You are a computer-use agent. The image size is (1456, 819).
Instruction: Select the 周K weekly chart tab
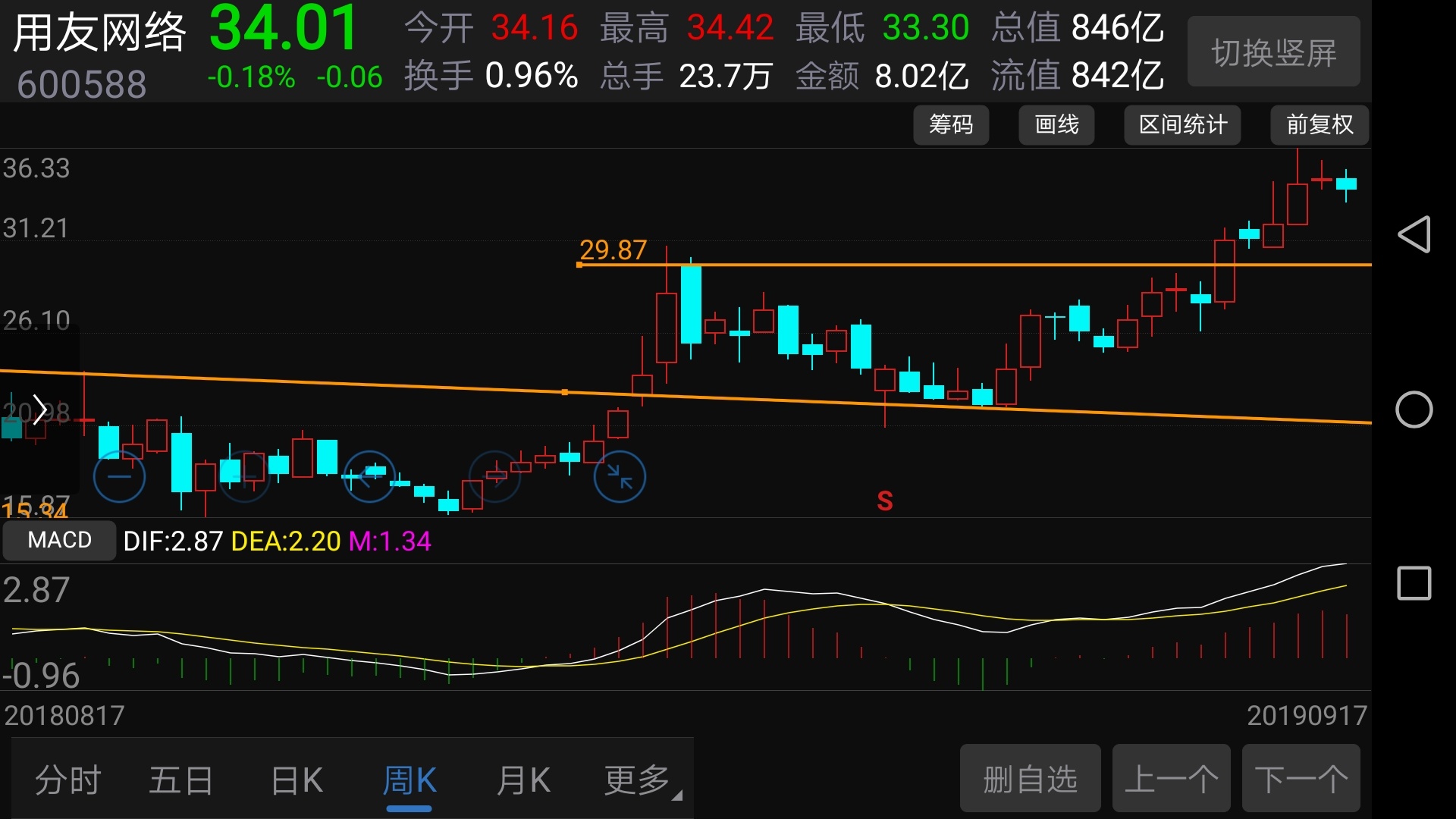pos(409,780)
